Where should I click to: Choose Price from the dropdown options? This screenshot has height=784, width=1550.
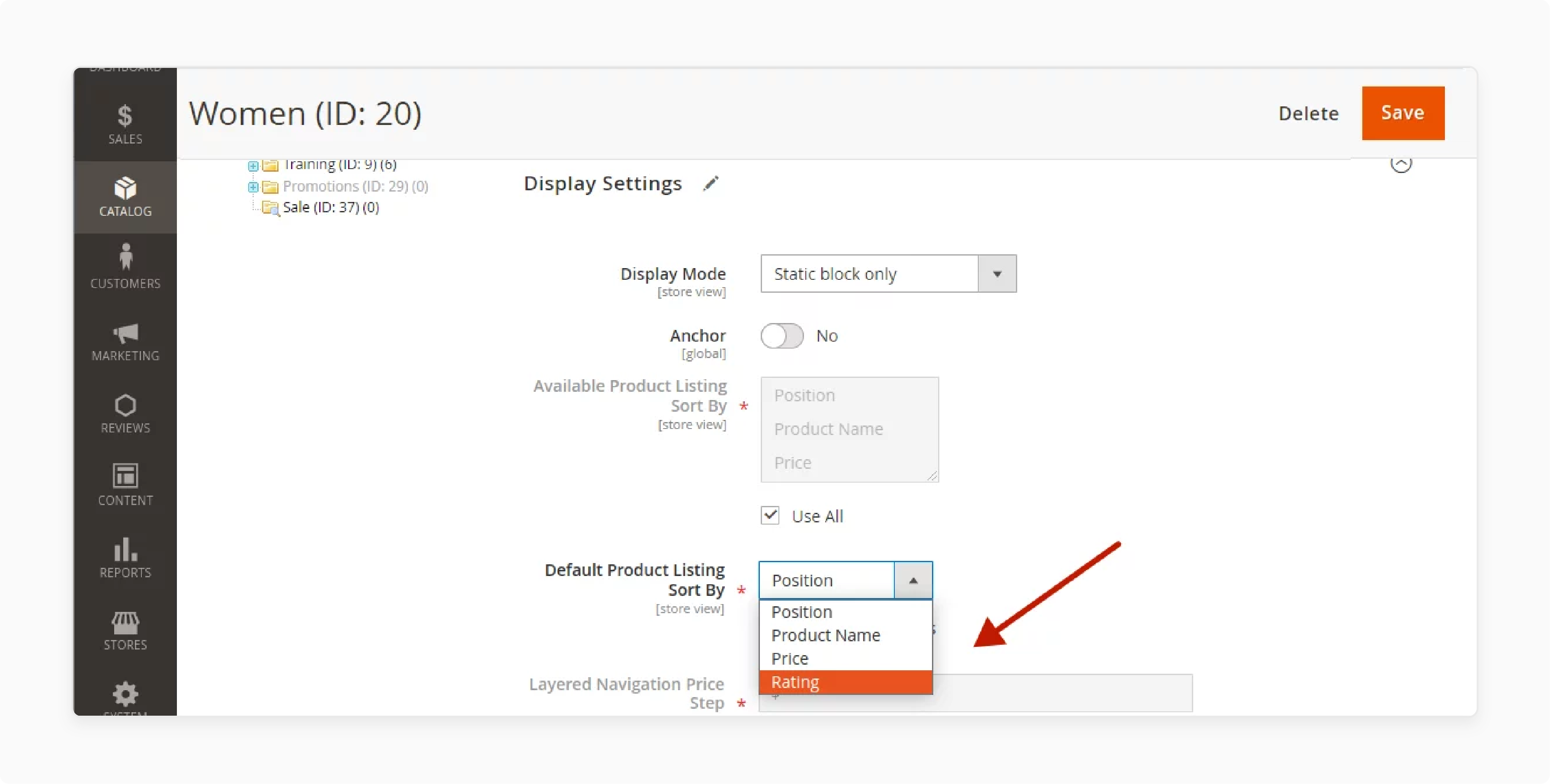[x=845, y=659]
